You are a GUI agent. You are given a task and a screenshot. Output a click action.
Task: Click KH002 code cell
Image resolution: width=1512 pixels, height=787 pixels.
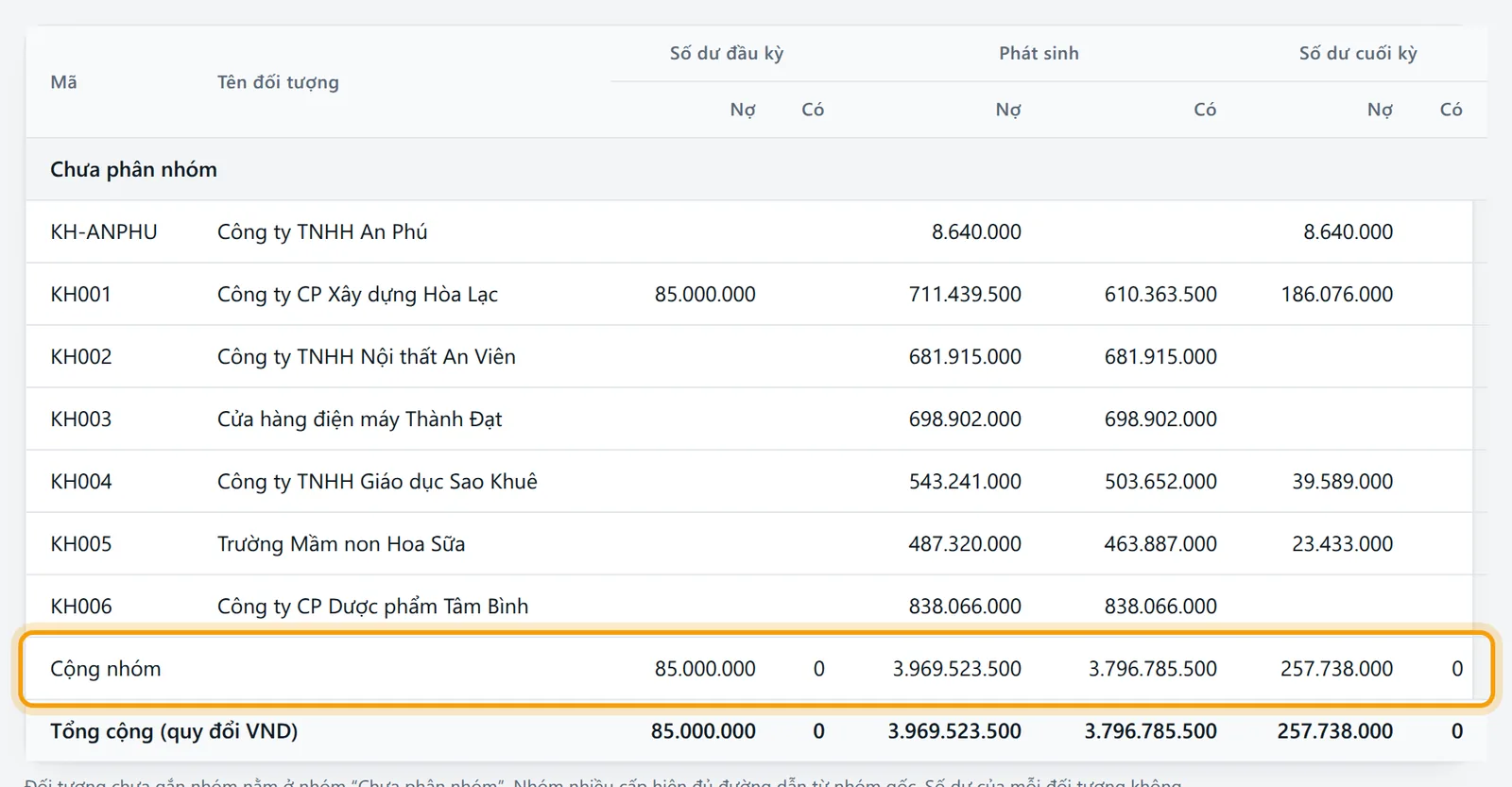click(x=81, y=356)
